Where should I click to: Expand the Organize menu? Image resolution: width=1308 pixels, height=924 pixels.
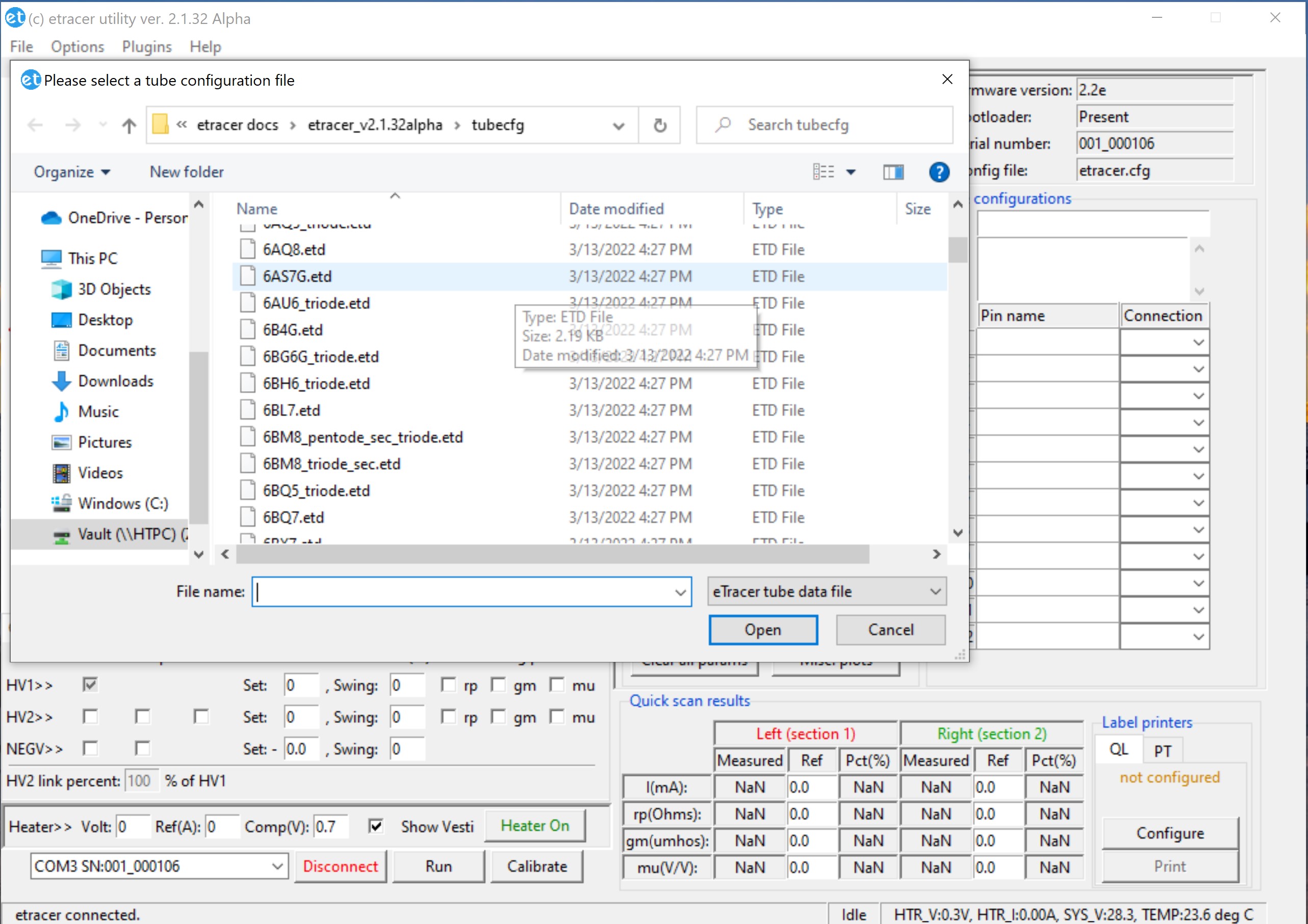coord(71,172)
